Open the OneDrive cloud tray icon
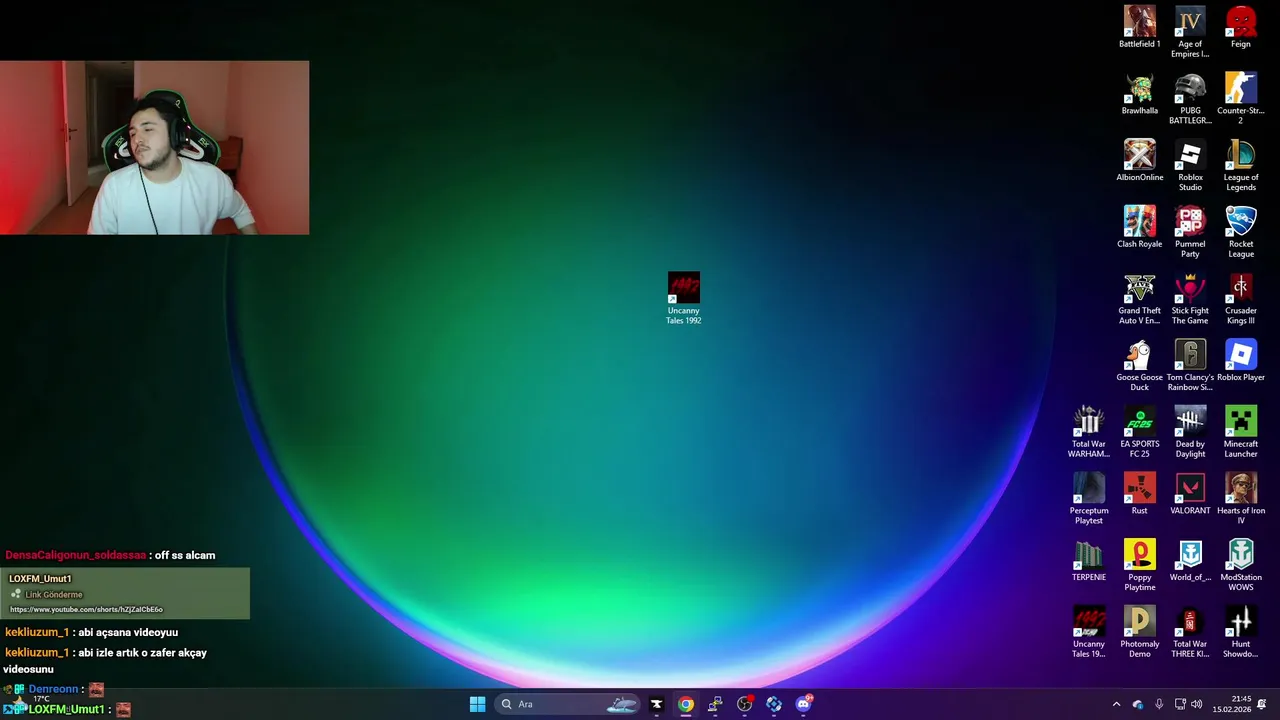The width and height of the screenshot is (1280, 720). [x=1137, y=704]
